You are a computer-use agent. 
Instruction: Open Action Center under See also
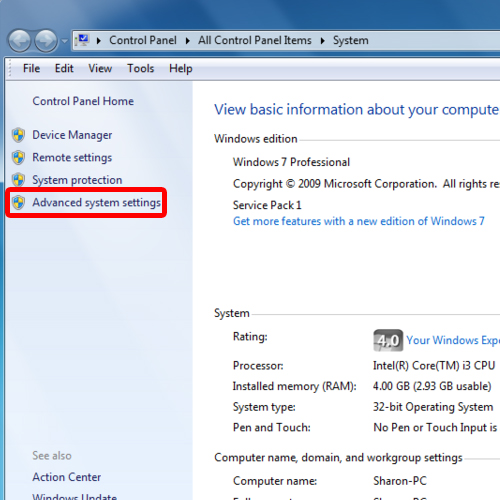point(67,477)
